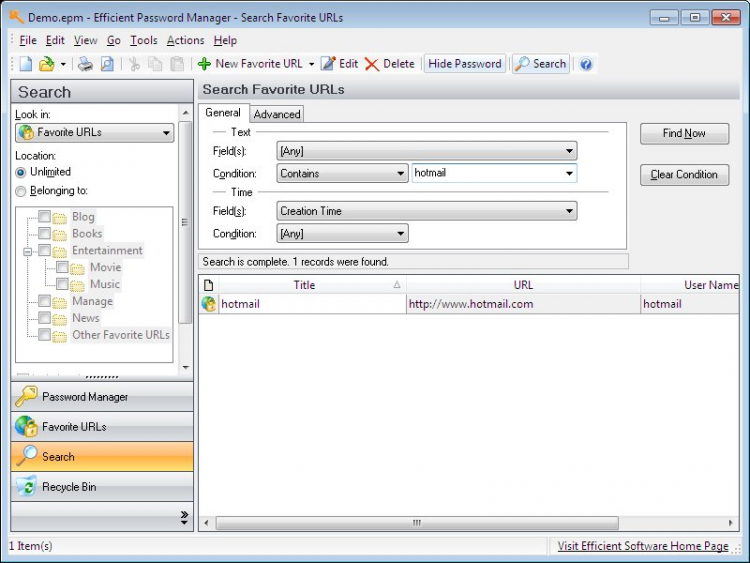This screenshot has width=750, height=563.
Task: Check the Other Favorite URLs checkbox
Action: (x=44, y=335)
